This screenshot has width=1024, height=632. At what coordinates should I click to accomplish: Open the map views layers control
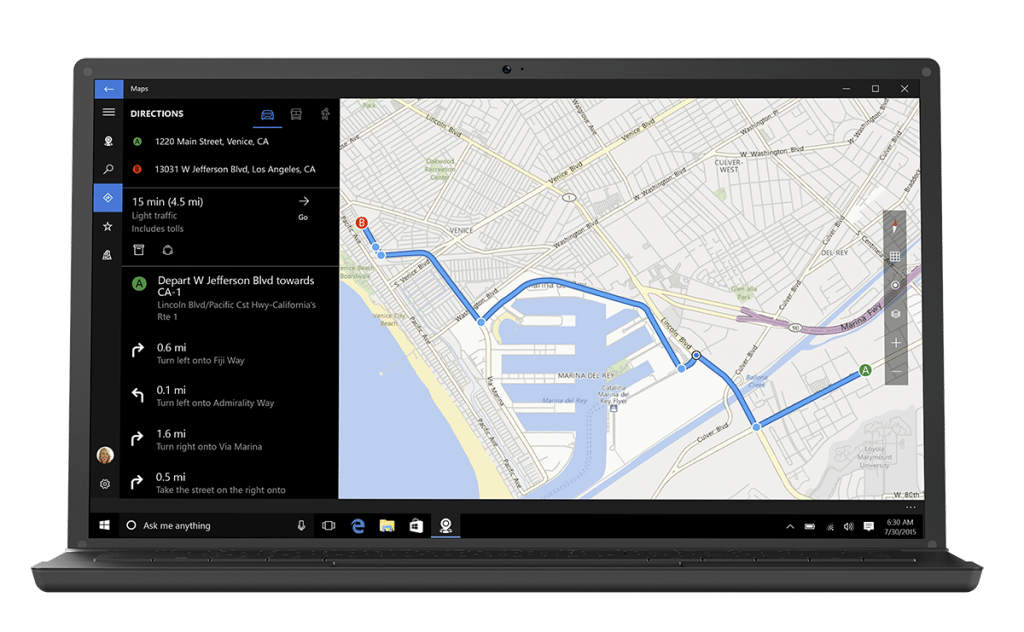click(x=895, y=314)
